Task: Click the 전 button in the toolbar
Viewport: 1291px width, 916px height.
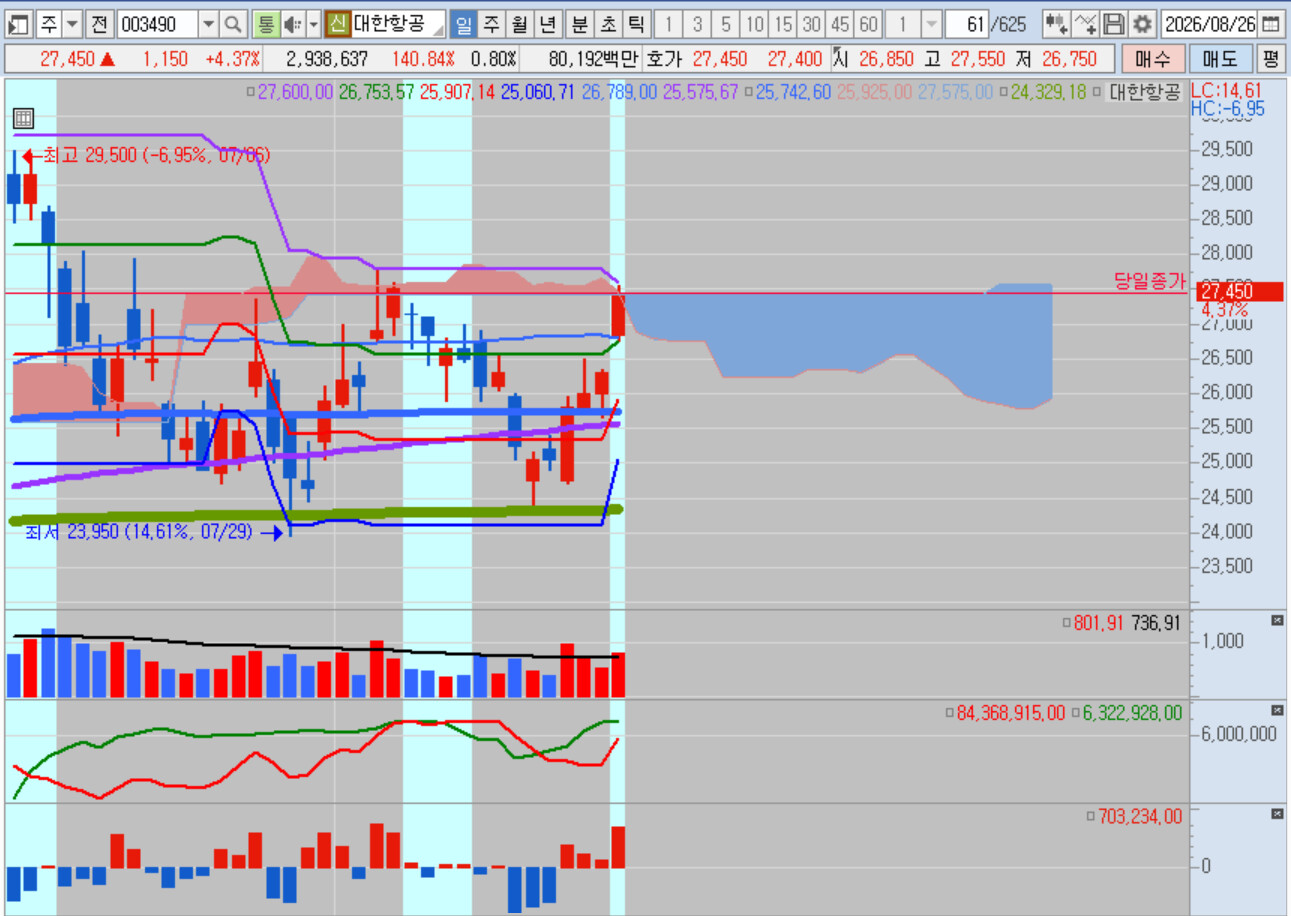Action: click(98, 23)
